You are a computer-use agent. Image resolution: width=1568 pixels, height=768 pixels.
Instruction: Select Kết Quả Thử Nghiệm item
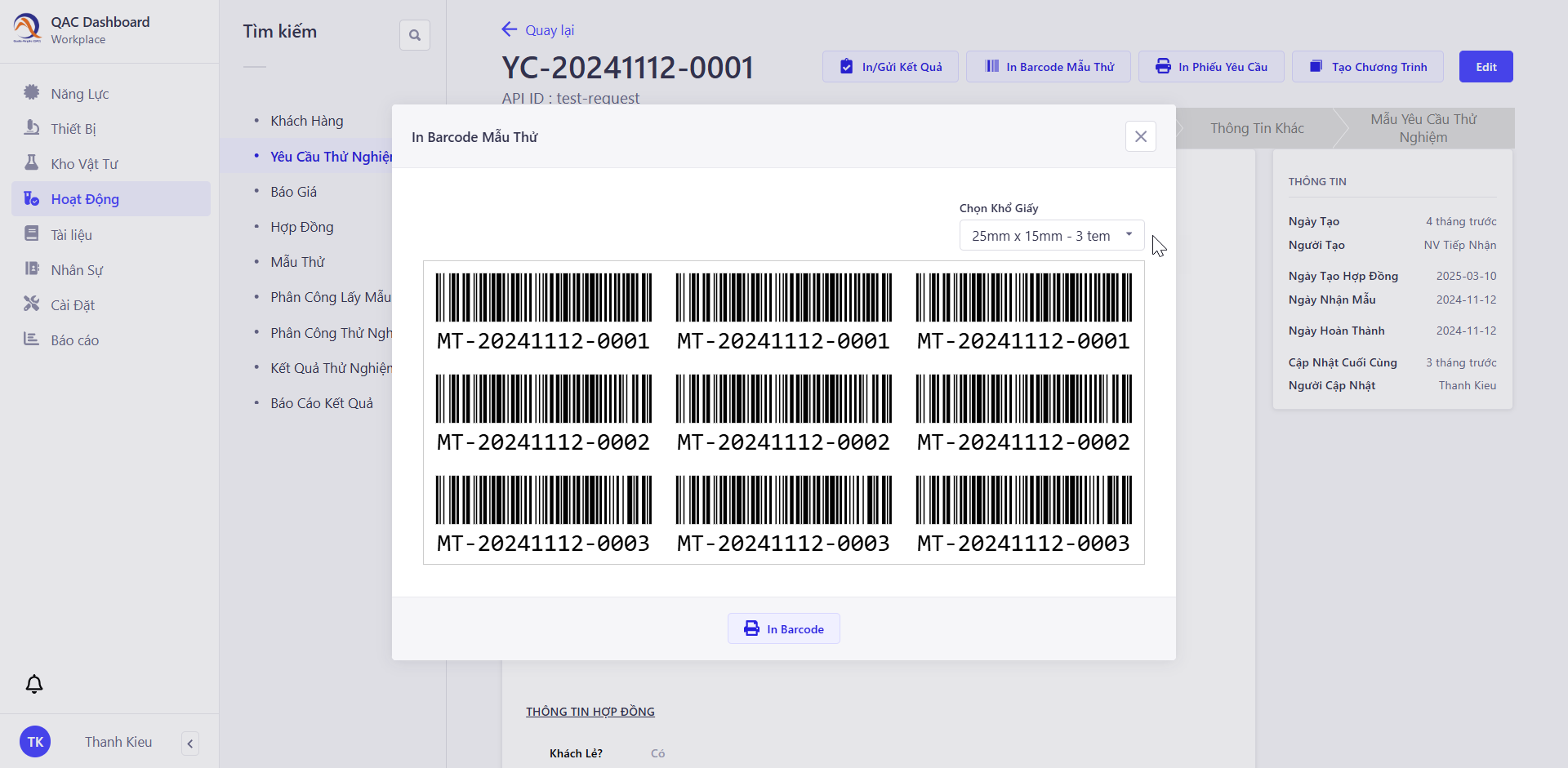tap(332, 368)
